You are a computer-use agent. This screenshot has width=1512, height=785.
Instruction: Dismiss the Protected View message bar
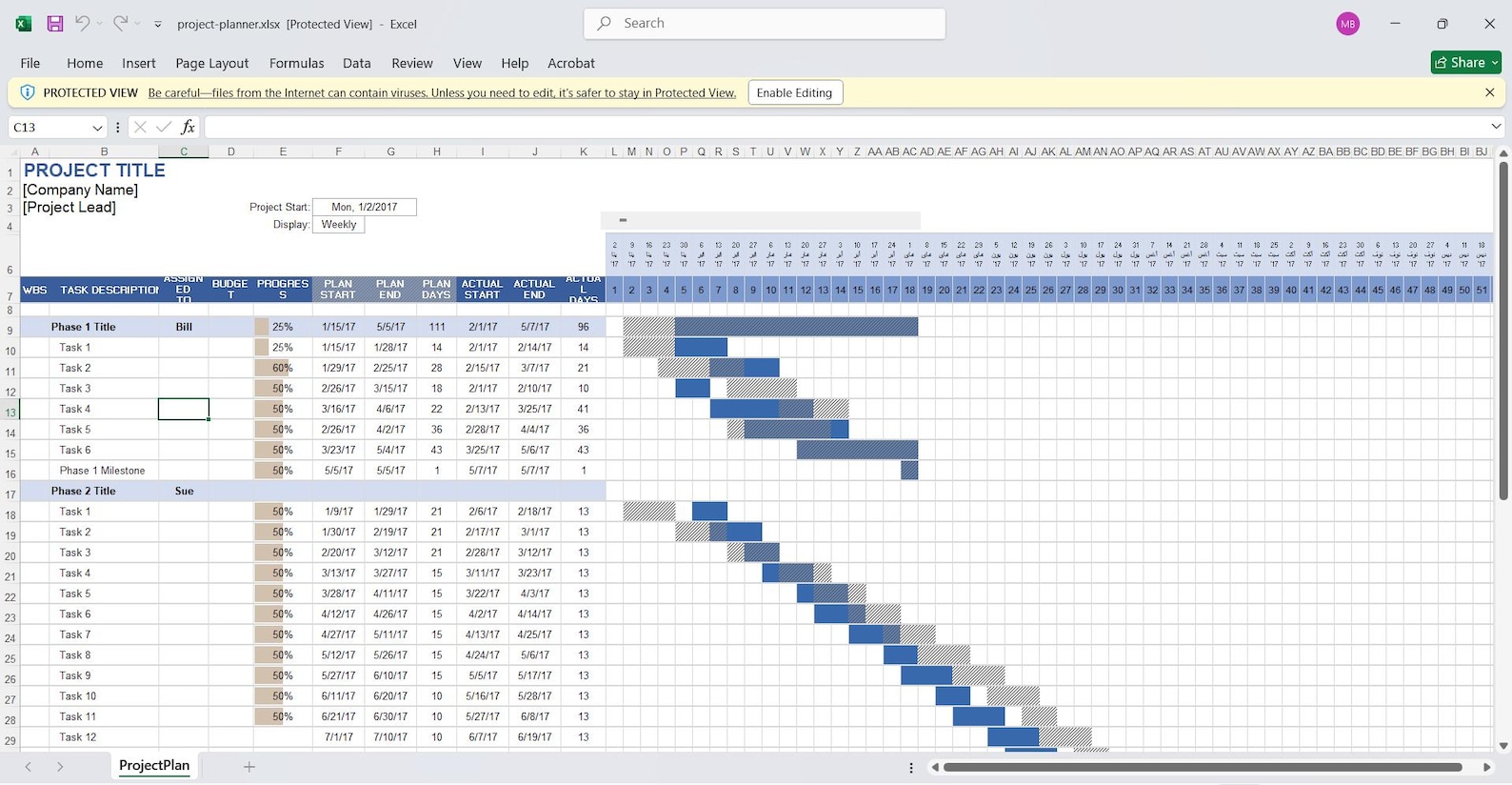click(1490, 92)
